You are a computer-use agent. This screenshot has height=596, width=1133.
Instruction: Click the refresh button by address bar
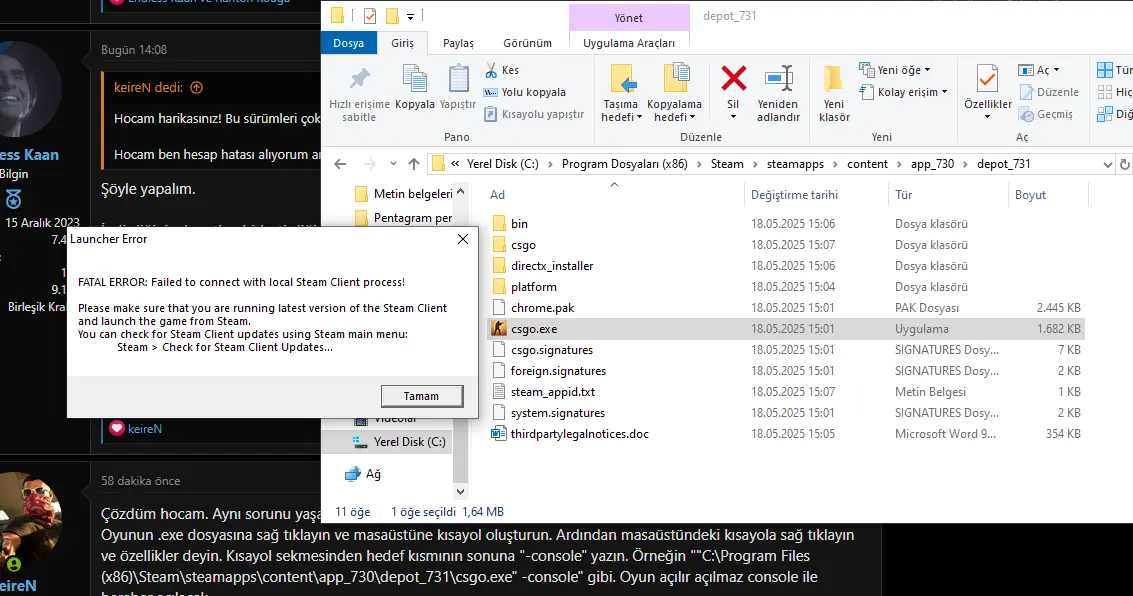coord(1125,164)
